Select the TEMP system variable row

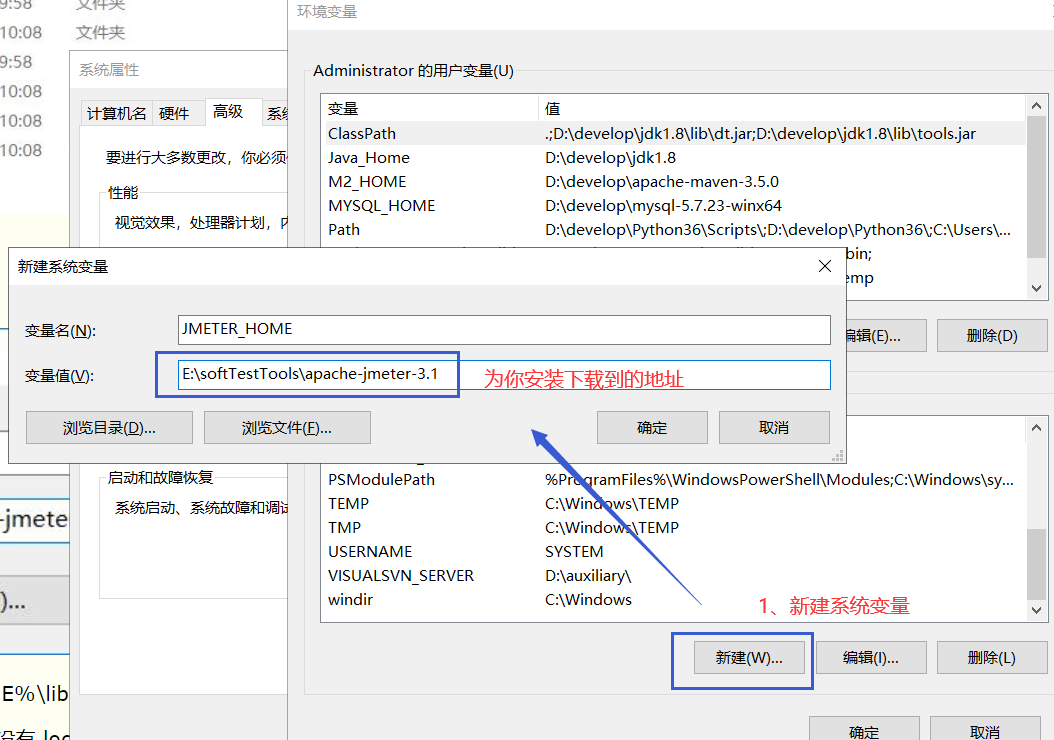click(x=676, y=503)
